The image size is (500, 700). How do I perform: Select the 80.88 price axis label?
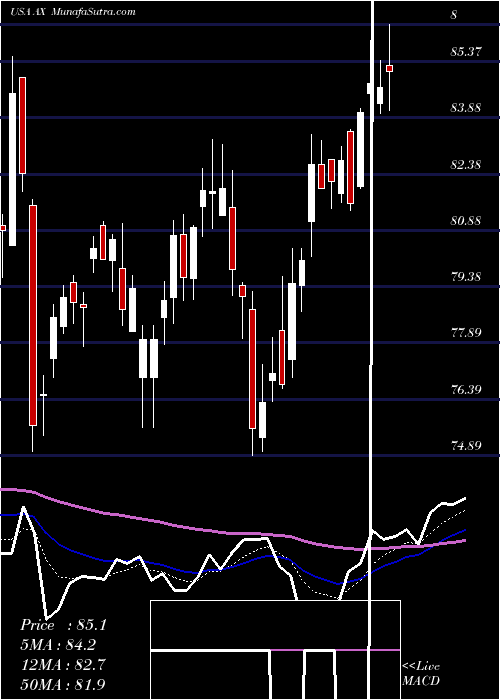tap(466, 221)
